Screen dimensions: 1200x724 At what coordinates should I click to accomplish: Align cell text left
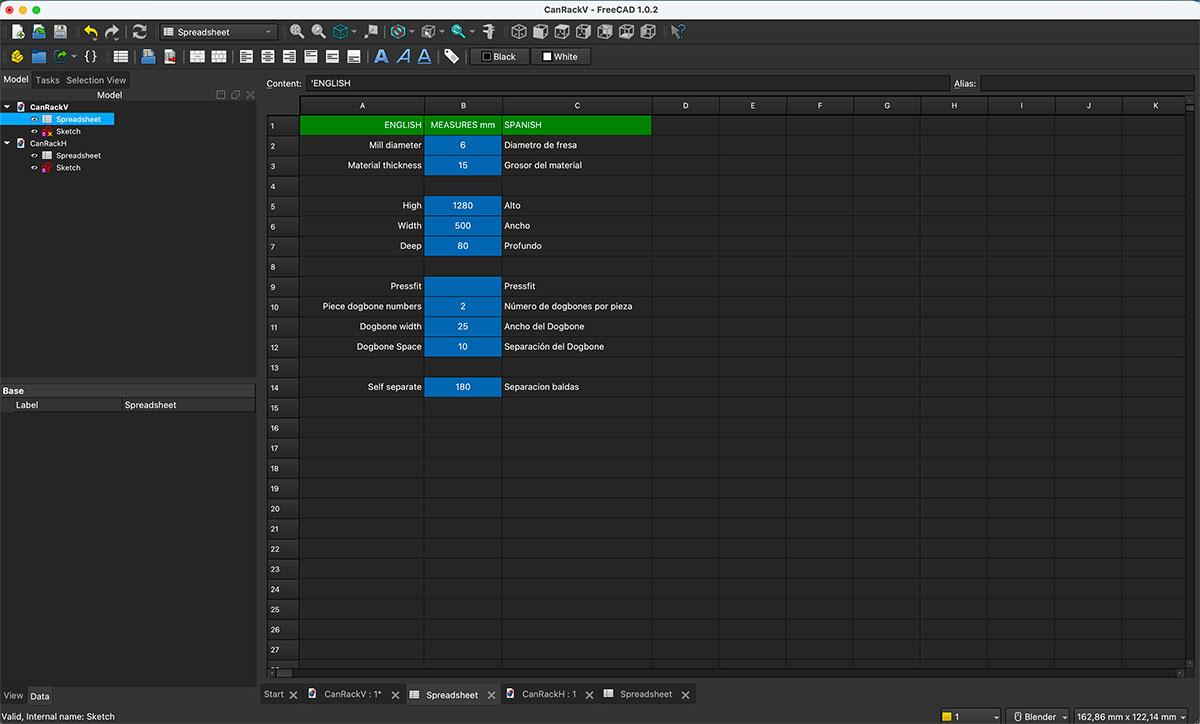tap(246, 57)
